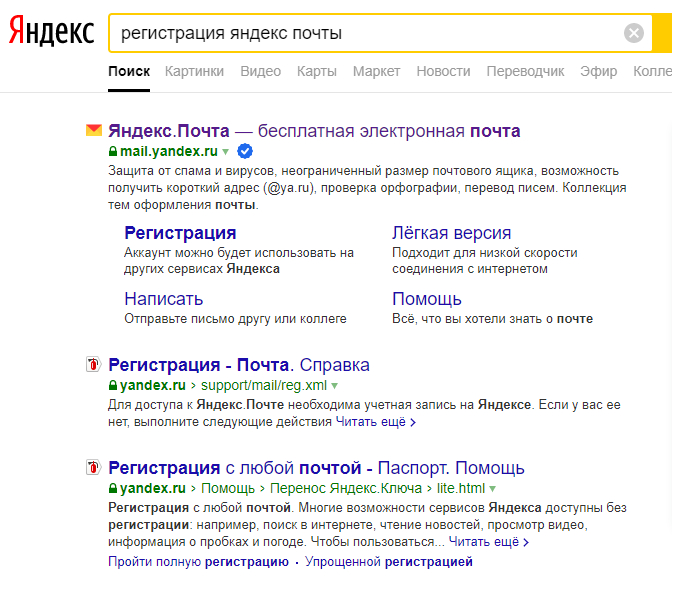
Task: Click the favicon beside Регистрация - Почта. Справка
Action: tap(93, 364)
